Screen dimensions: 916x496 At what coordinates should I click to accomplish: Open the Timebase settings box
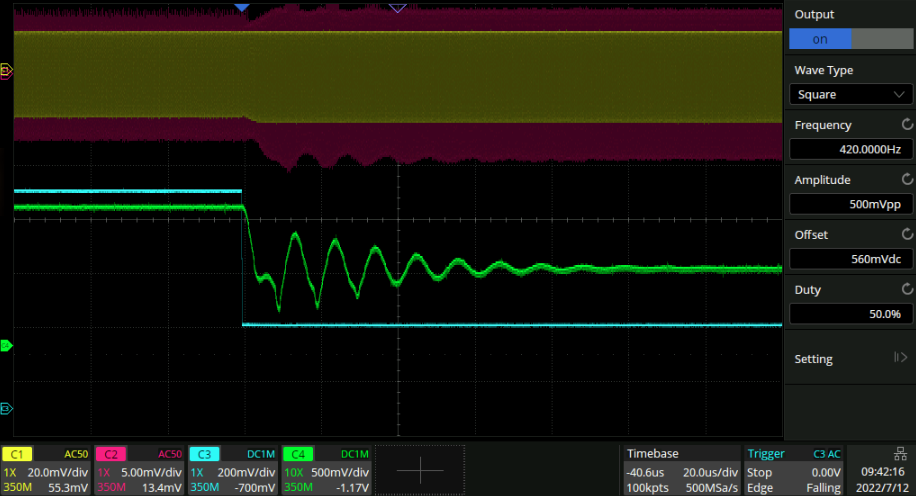coord(680,470)
